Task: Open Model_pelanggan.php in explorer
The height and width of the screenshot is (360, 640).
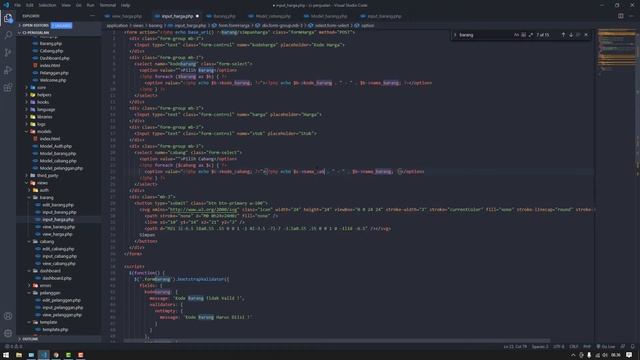Action: (61, 168)
